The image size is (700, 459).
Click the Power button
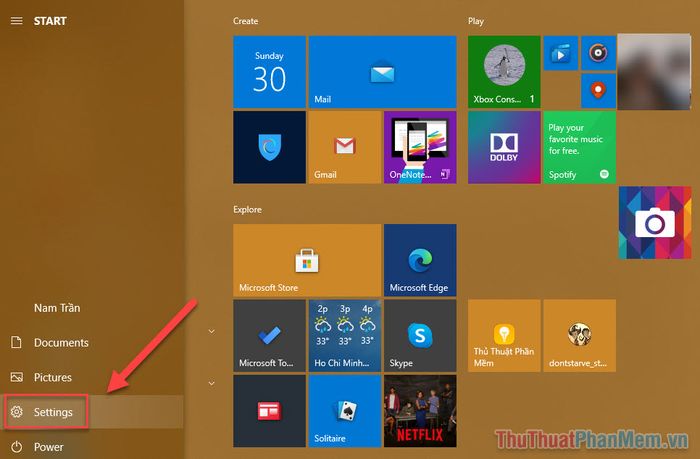click(47, 447)
